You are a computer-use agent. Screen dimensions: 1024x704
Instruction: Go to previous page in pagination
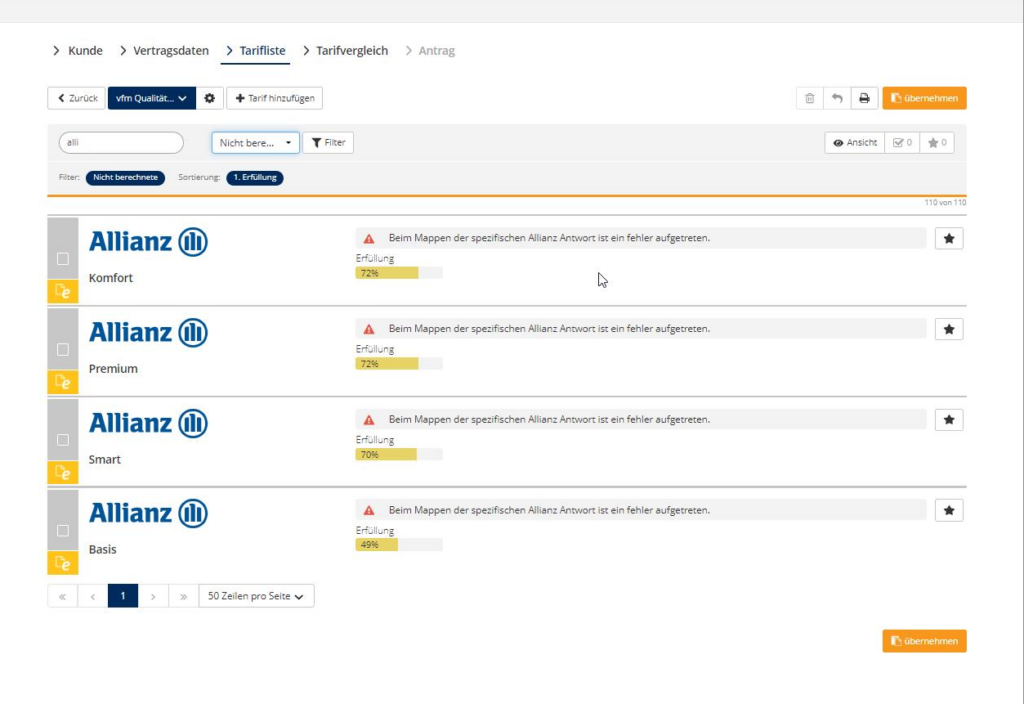click(93, 596)
